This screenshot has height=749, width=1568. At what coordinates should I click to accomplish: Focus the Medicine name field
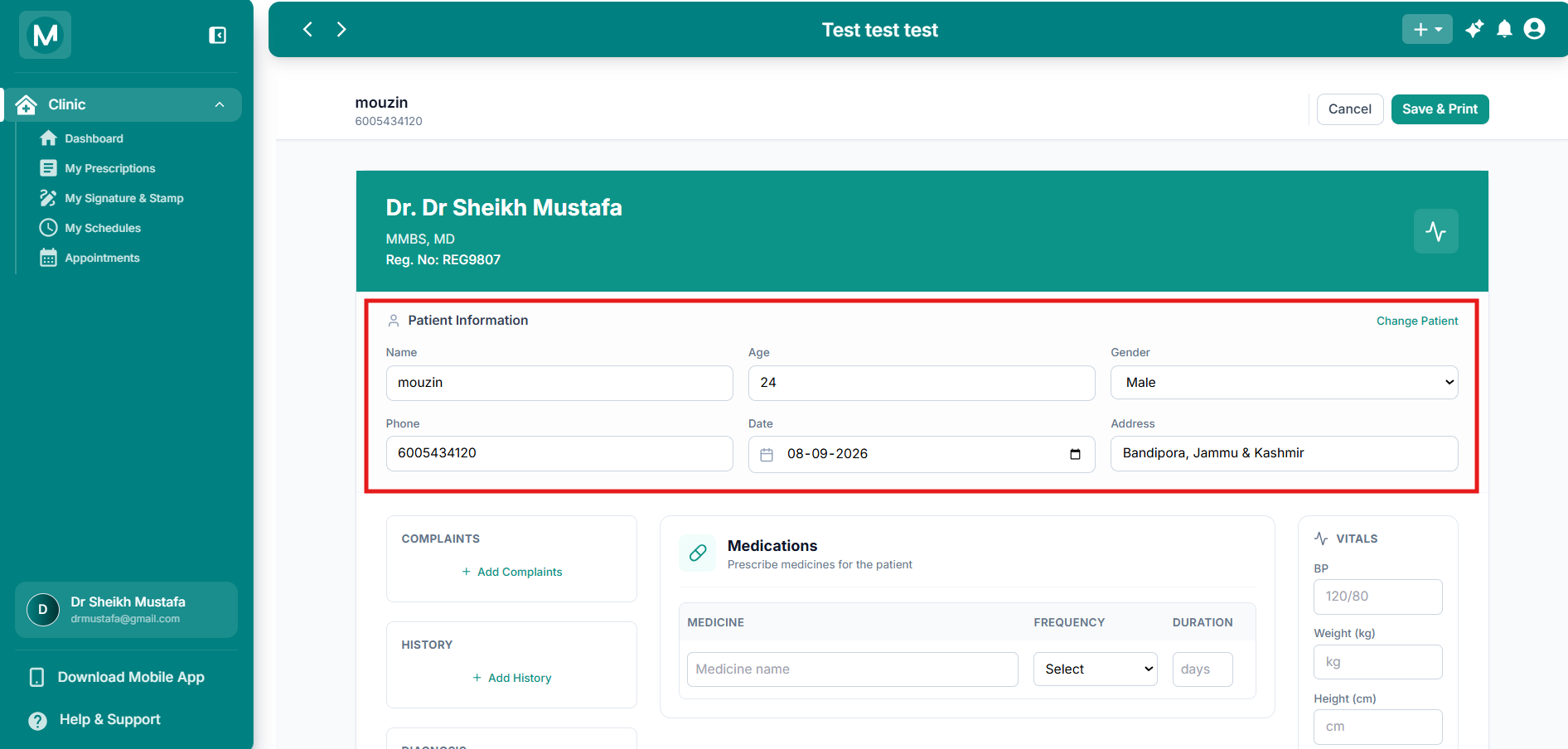(x=852, y=669)
